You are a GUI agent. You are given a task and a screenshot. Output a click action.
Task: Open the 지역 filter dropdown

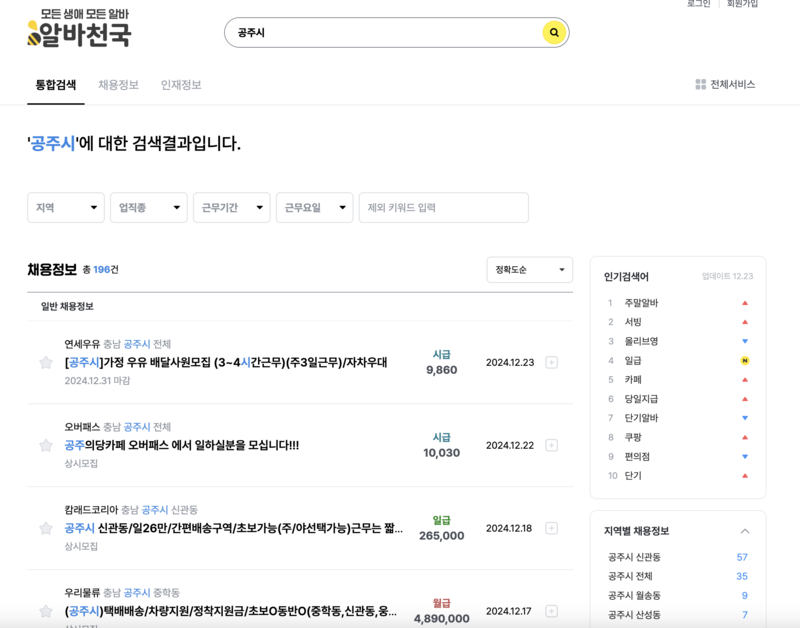pyautogui.click(x=65, y=207)
